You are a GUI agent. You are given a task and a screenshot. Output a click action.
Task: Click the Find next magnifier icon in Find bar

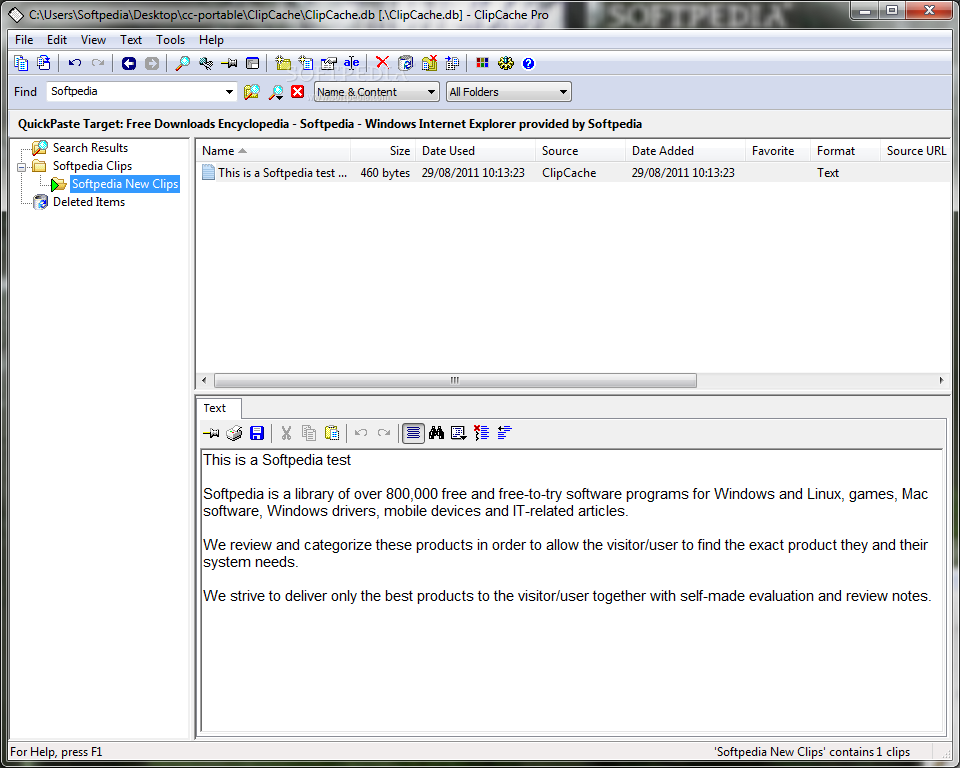276,92
